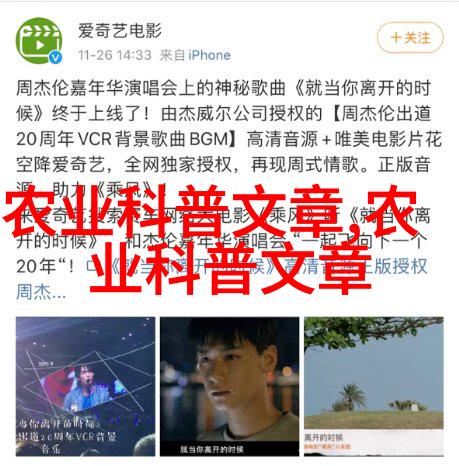Image resolution: width=459 pixels, height=466 pixels.
Task: Open the palm tree landscape thumbnail
Action: (374, 386)
